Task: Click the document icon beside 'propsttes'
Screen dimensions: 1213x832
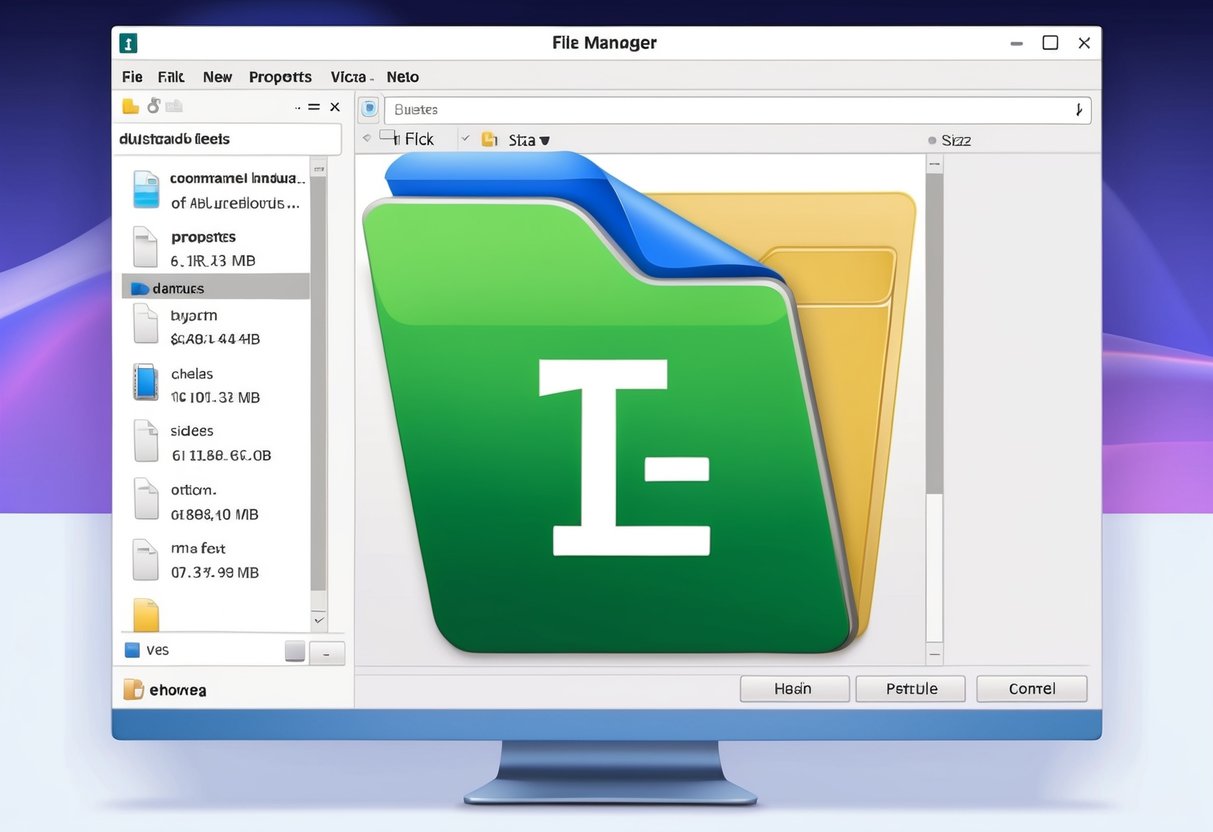Action: pos(145,247)
